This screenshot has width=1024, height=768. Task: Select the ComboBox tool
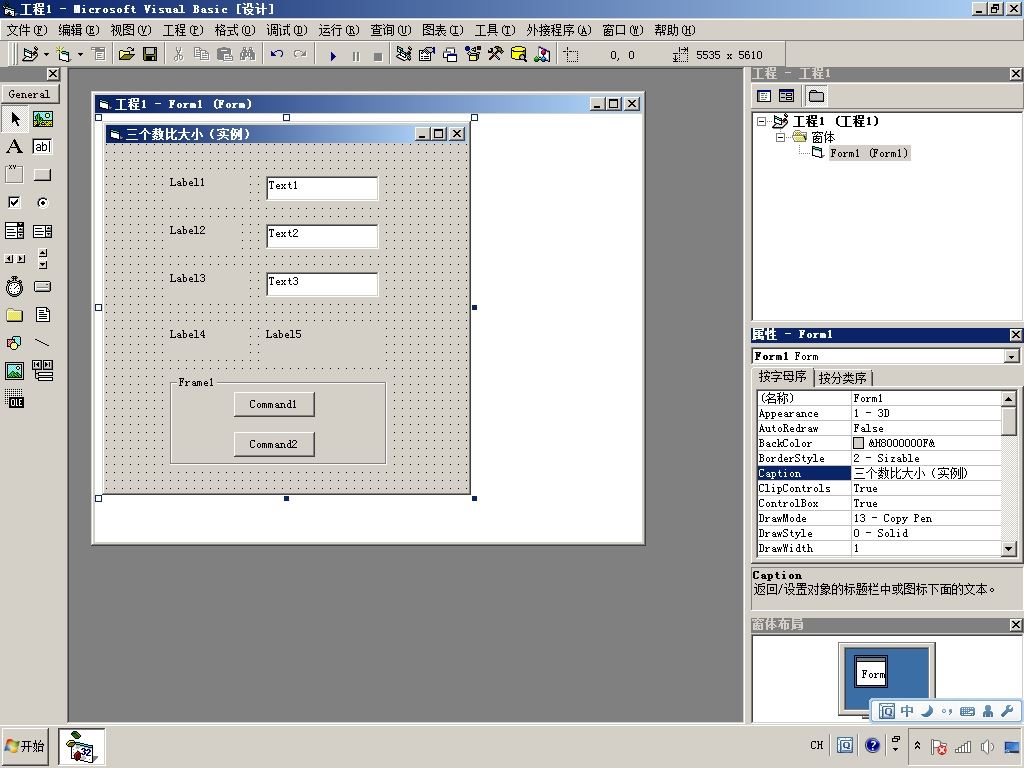pos(14,231)
